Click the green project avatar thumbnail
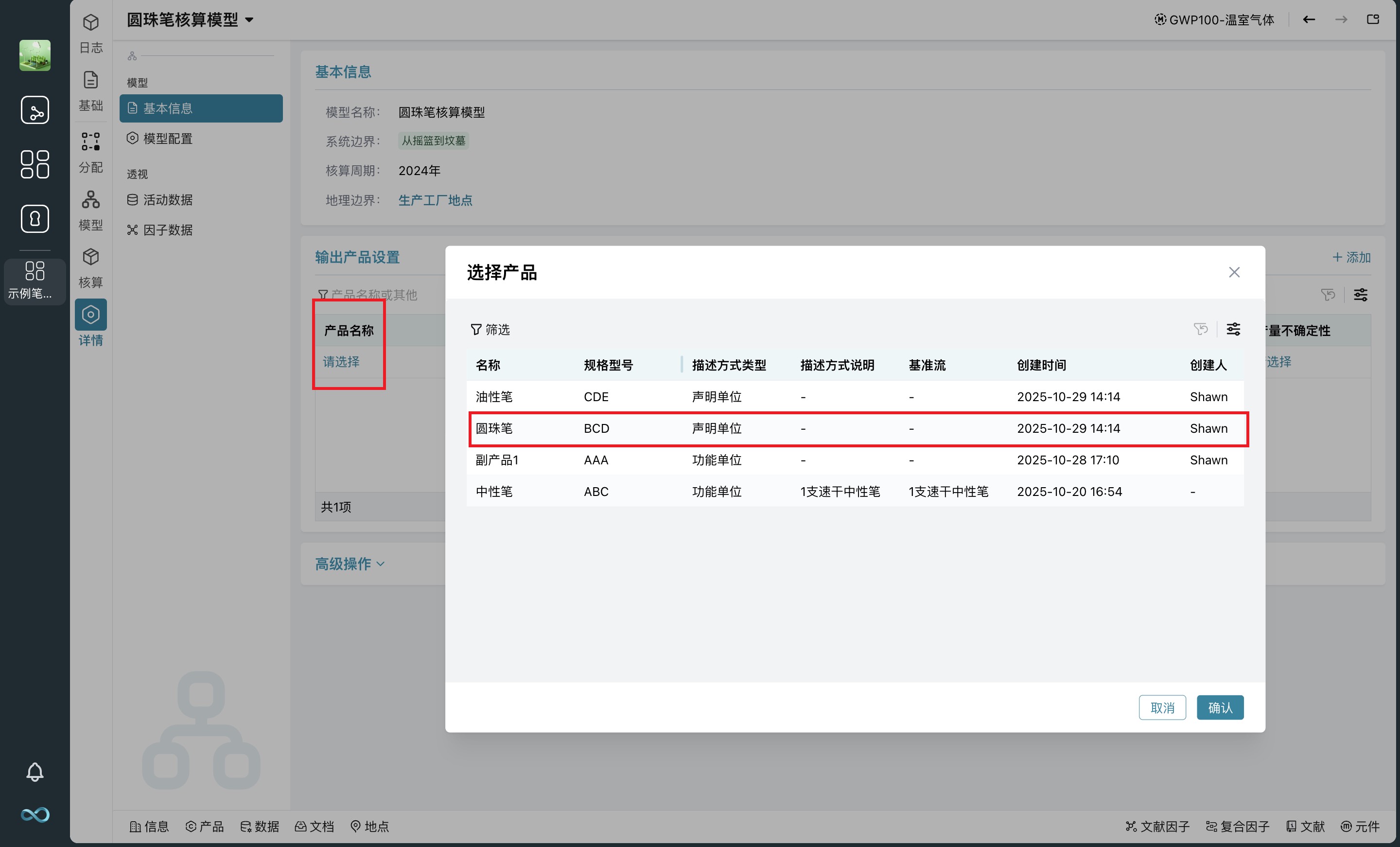Image resolution: width=1400 pixels, height=847 pixels. (x=35, y=55)
